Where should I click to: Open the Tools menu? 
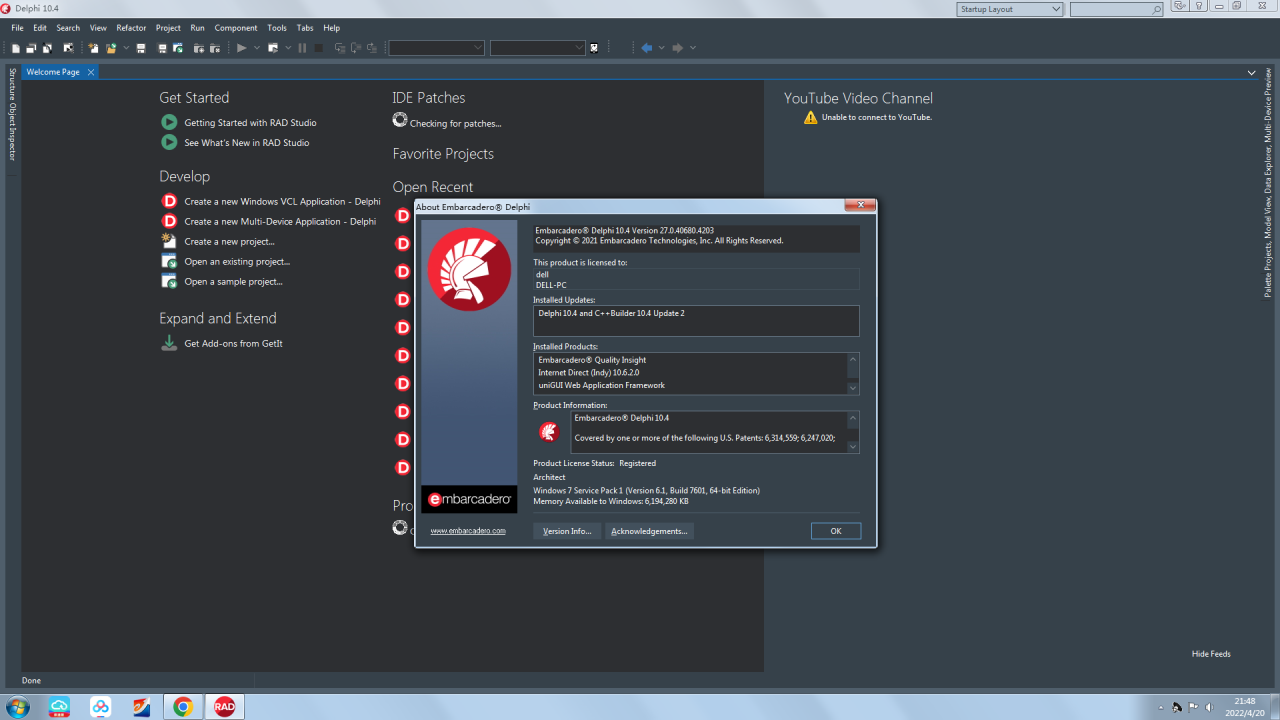coord(277,28)
